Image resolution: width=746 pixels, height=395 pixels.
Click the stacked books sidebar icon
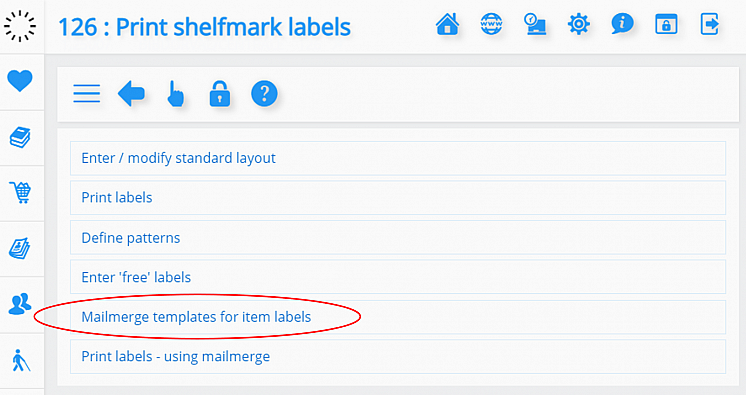20,138
